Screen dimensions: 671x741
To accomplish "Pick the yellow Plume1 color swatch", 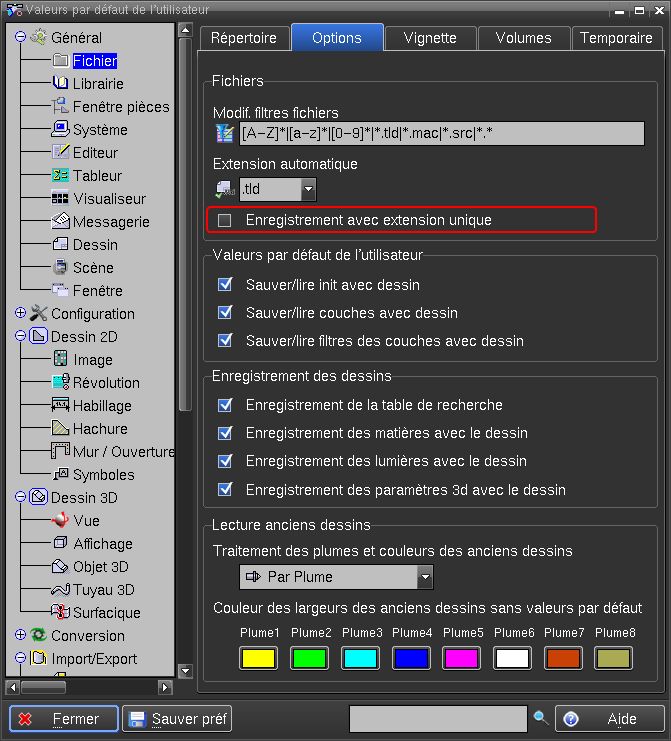I will coord(259,658).
